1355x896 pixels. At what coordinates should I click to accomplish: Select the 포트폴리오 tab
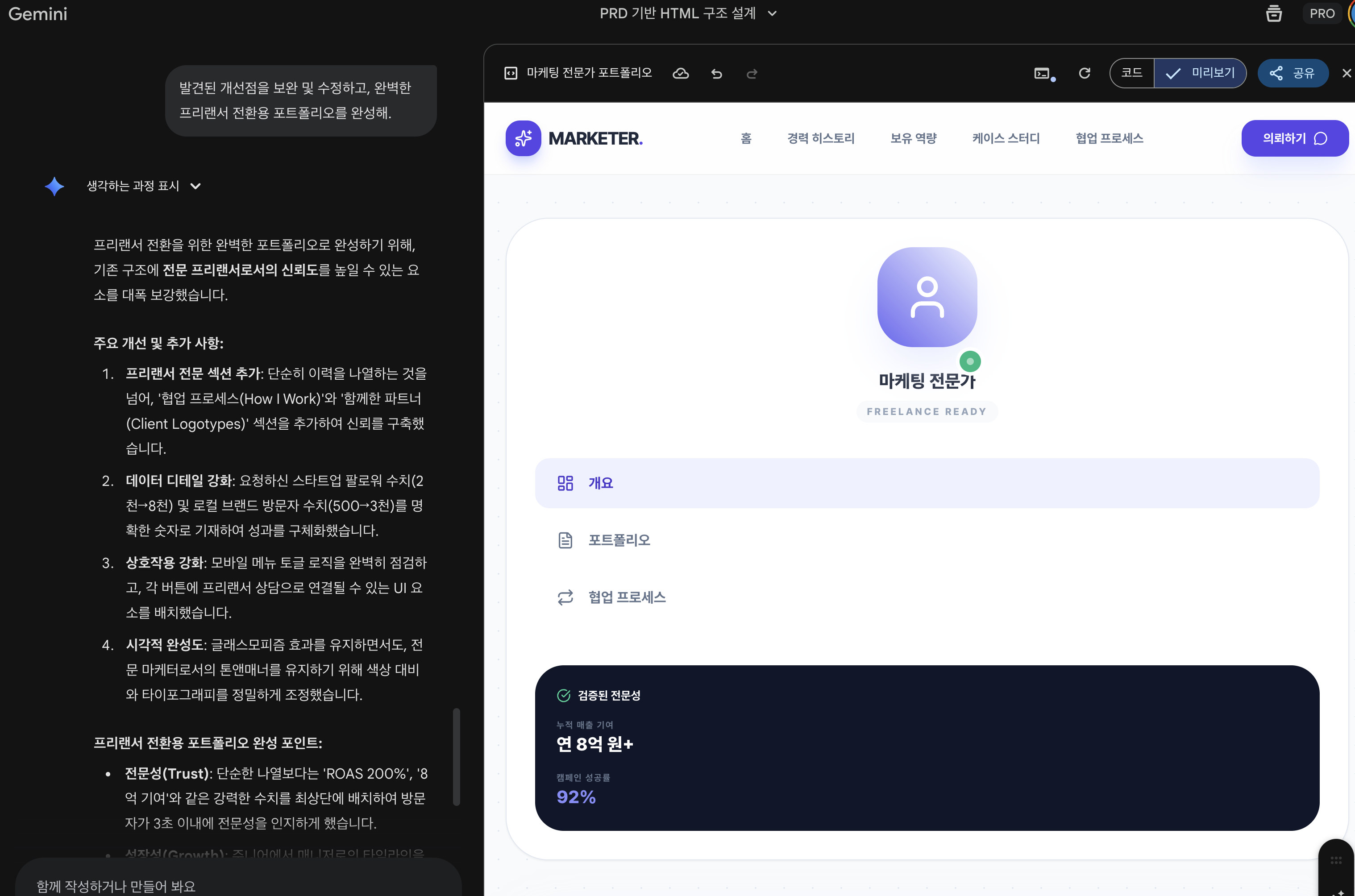(x=619, y=540)
